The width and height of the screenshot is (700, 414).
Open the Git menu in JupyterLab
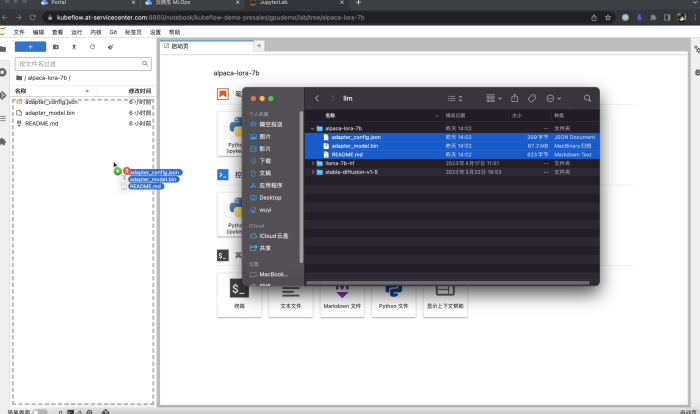click(x=112, y=32)
